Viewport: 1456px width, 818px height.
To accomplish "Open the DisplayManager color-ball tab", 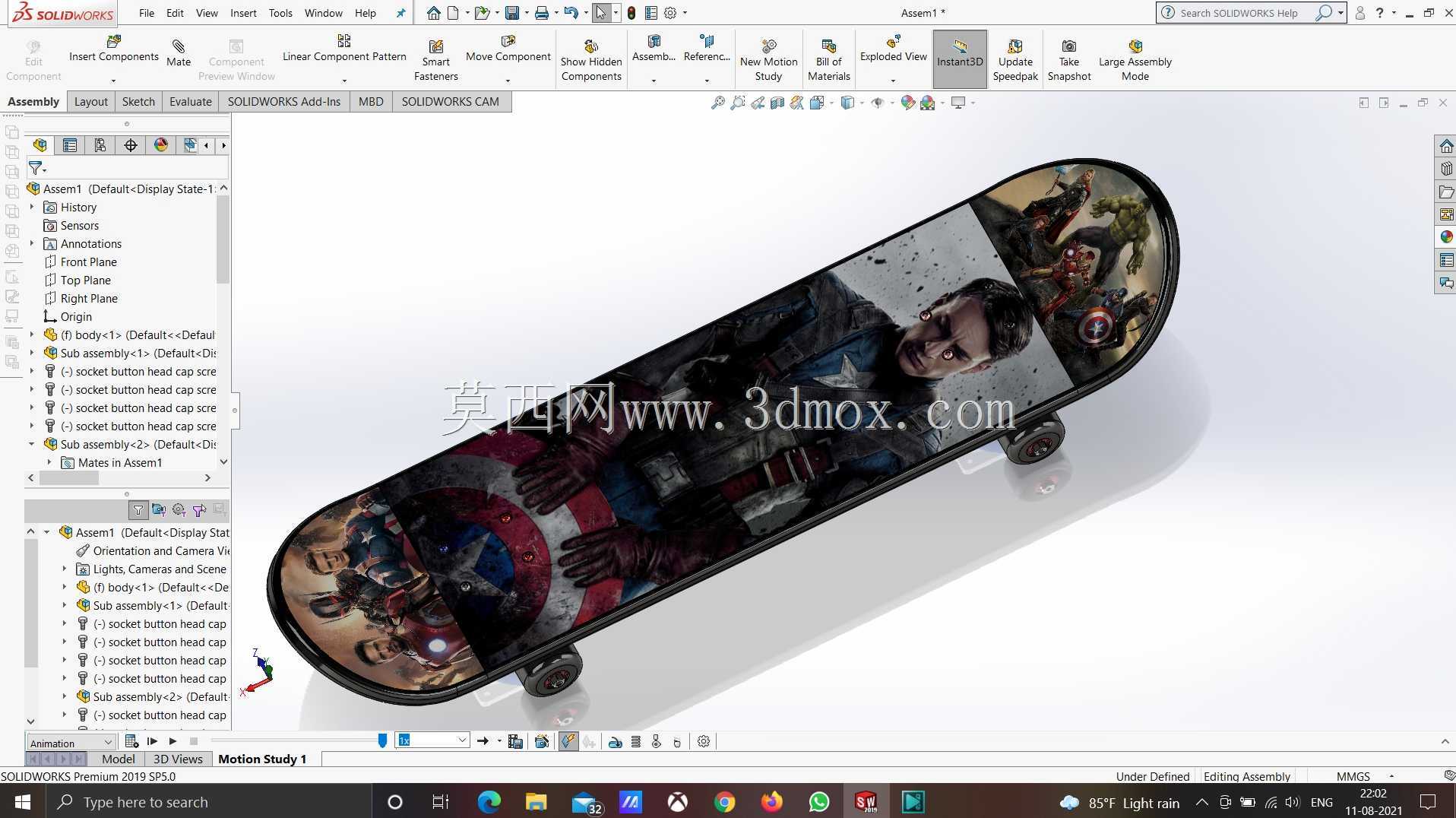I will 161,145.
